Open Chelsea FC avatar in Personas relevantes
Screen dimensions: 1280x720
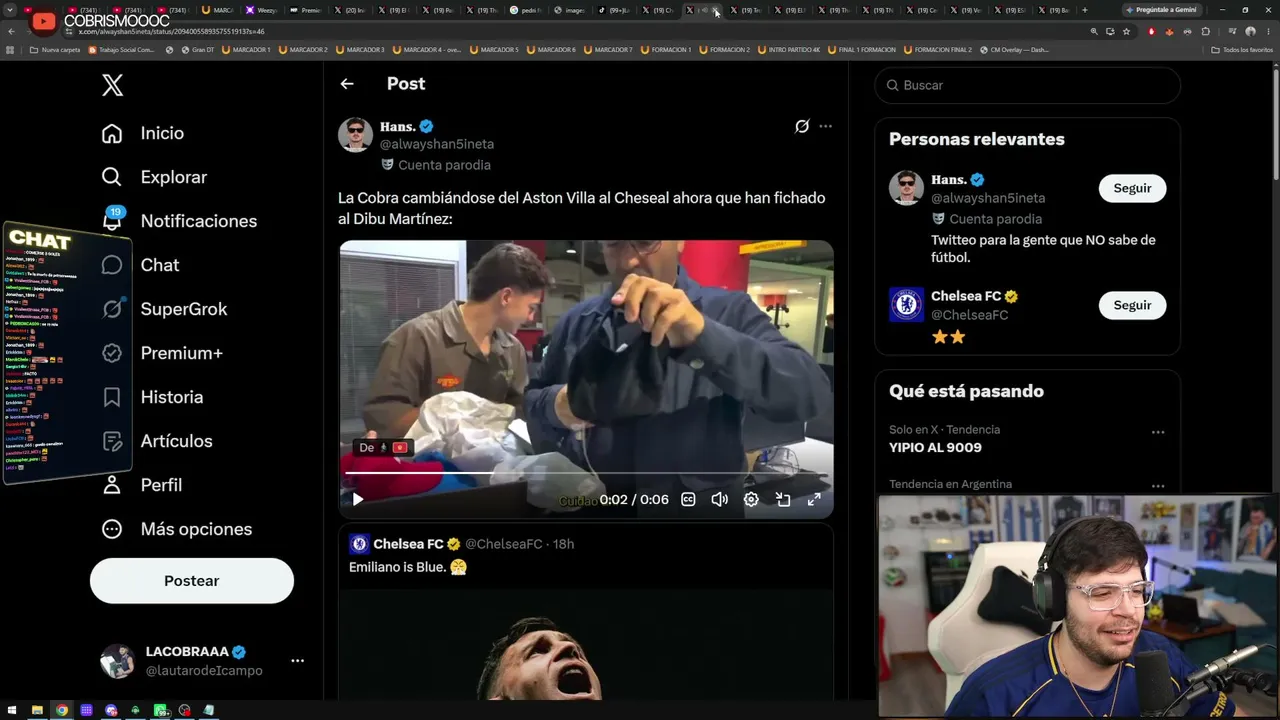click(x=907, y=305)
